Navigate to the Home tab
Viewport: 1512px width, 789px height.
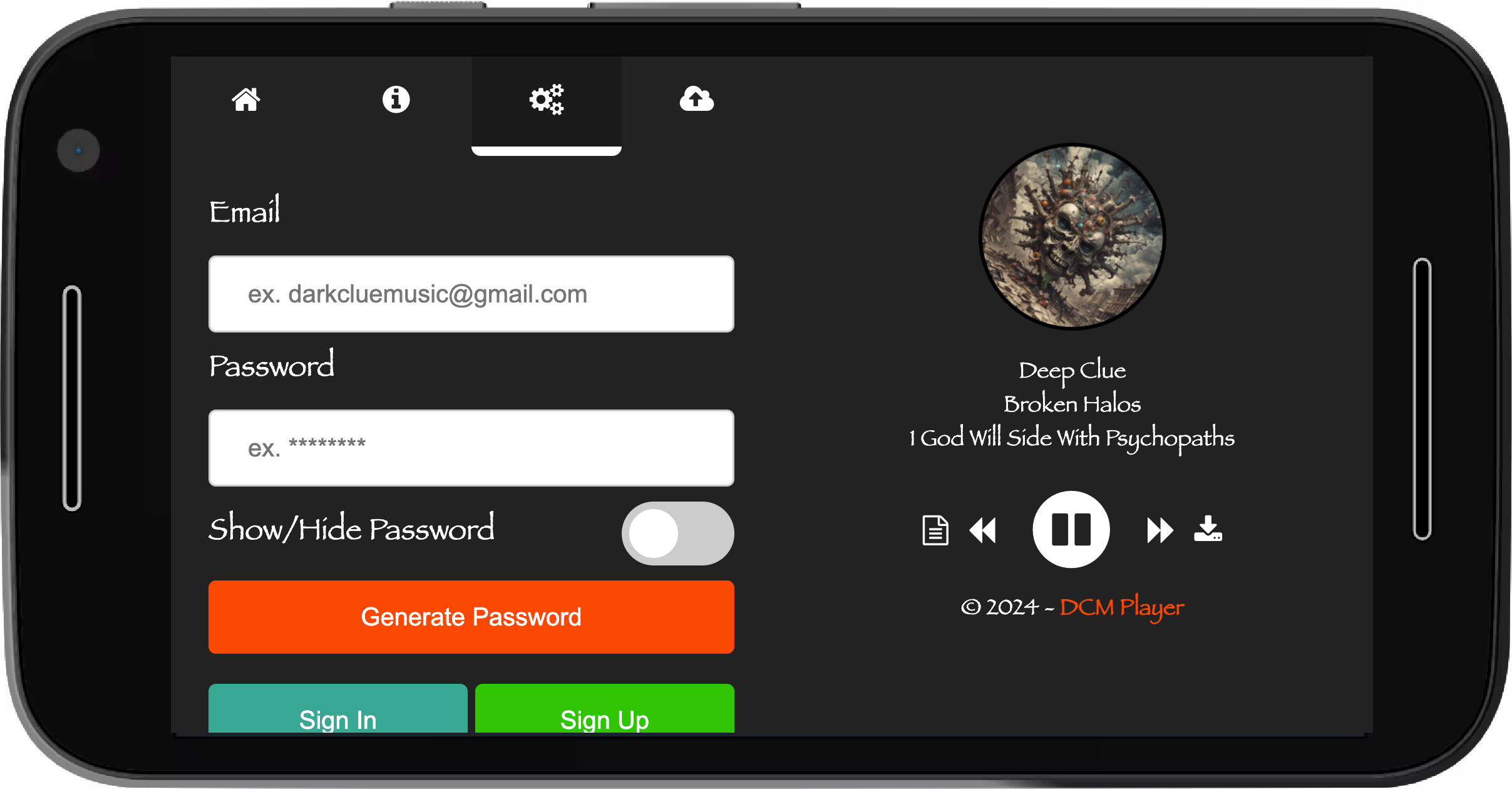(248, 99)
